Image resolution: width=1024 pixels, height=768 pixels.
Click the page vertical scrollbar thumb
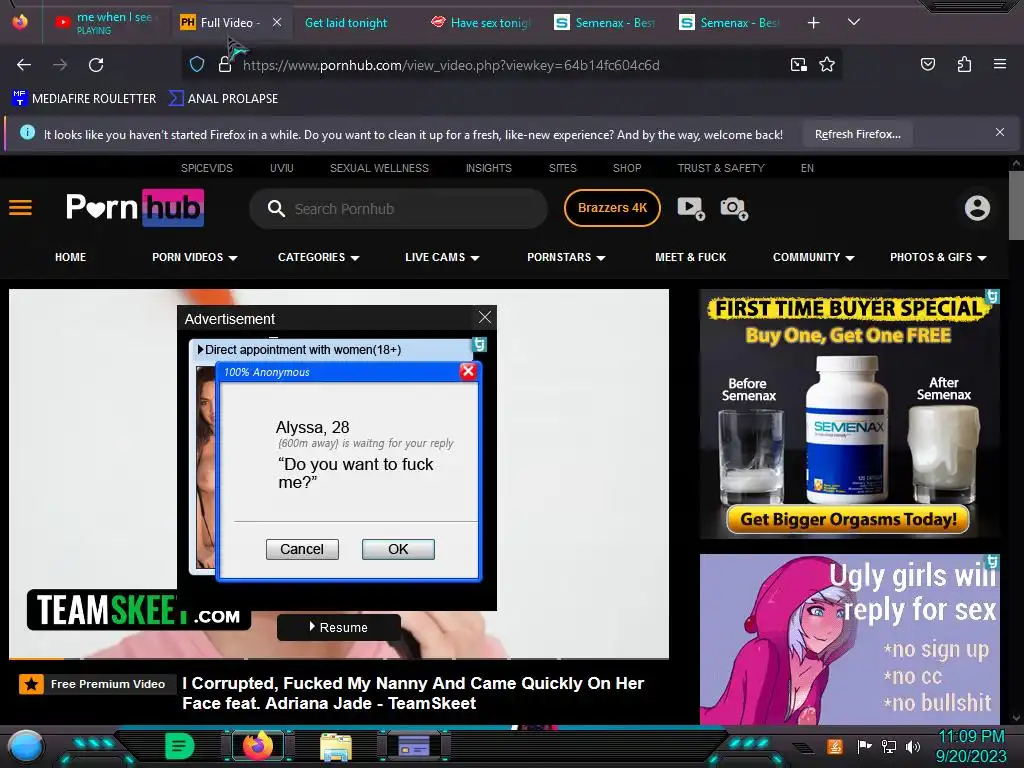click(x=1016, y=206)
